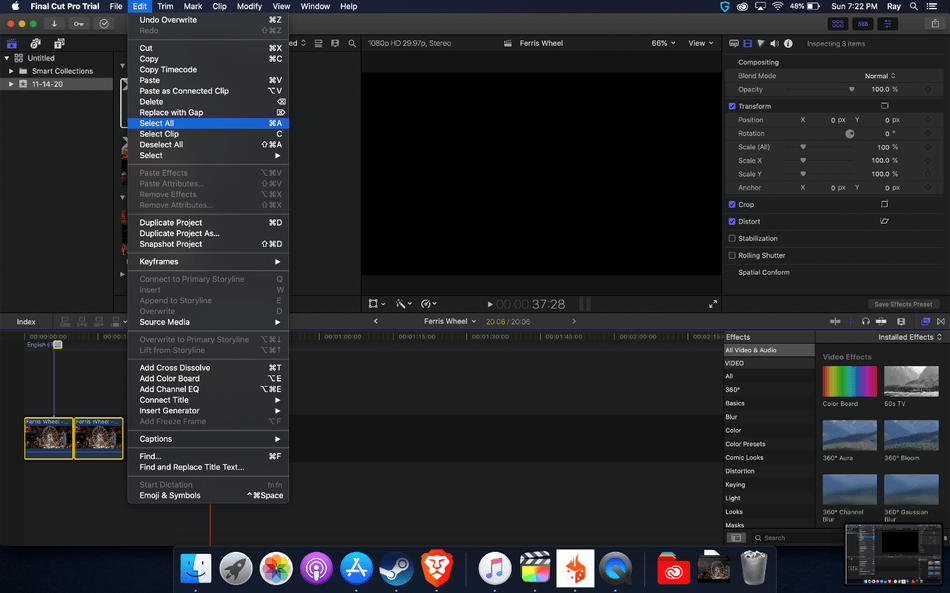Screen dimensions: 950x593
Task: Open the captions inspector icon
Action: coord(734,44)
